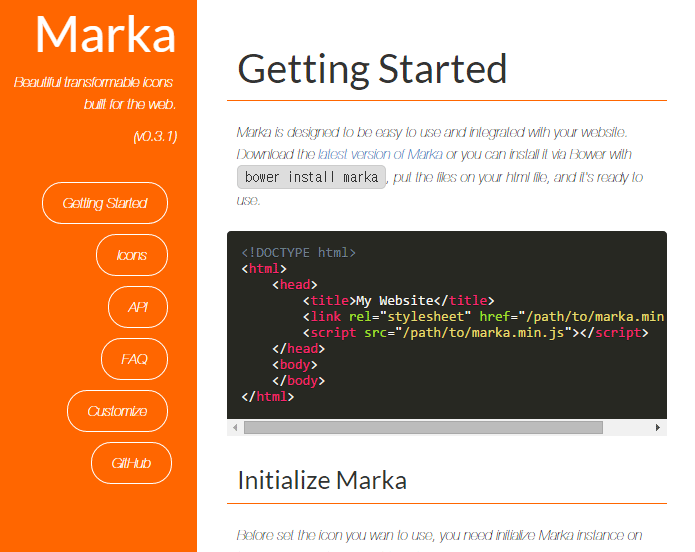Click the "Getting Started" page heading

[x=372, y=69]
